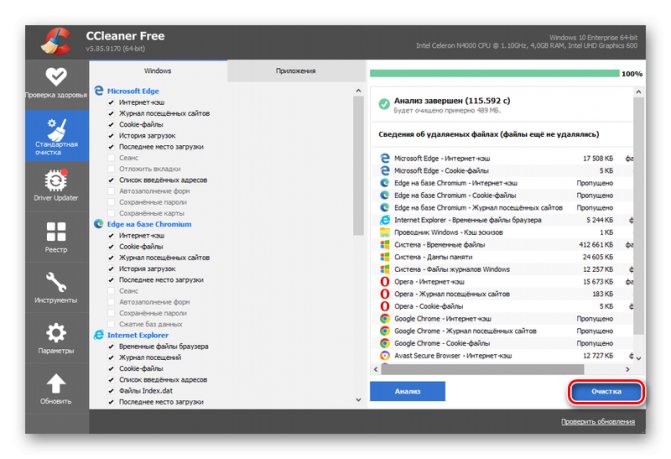Click up arrow of results vertical scrollbar
671x459 pixels.
tap(638, 92)
